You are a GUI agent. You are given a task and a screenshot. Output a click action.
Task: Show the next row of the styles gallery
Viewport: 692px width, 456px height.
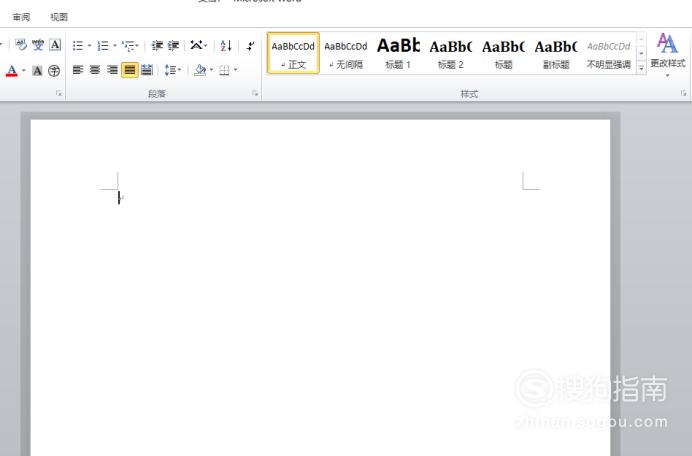(641, 53)
